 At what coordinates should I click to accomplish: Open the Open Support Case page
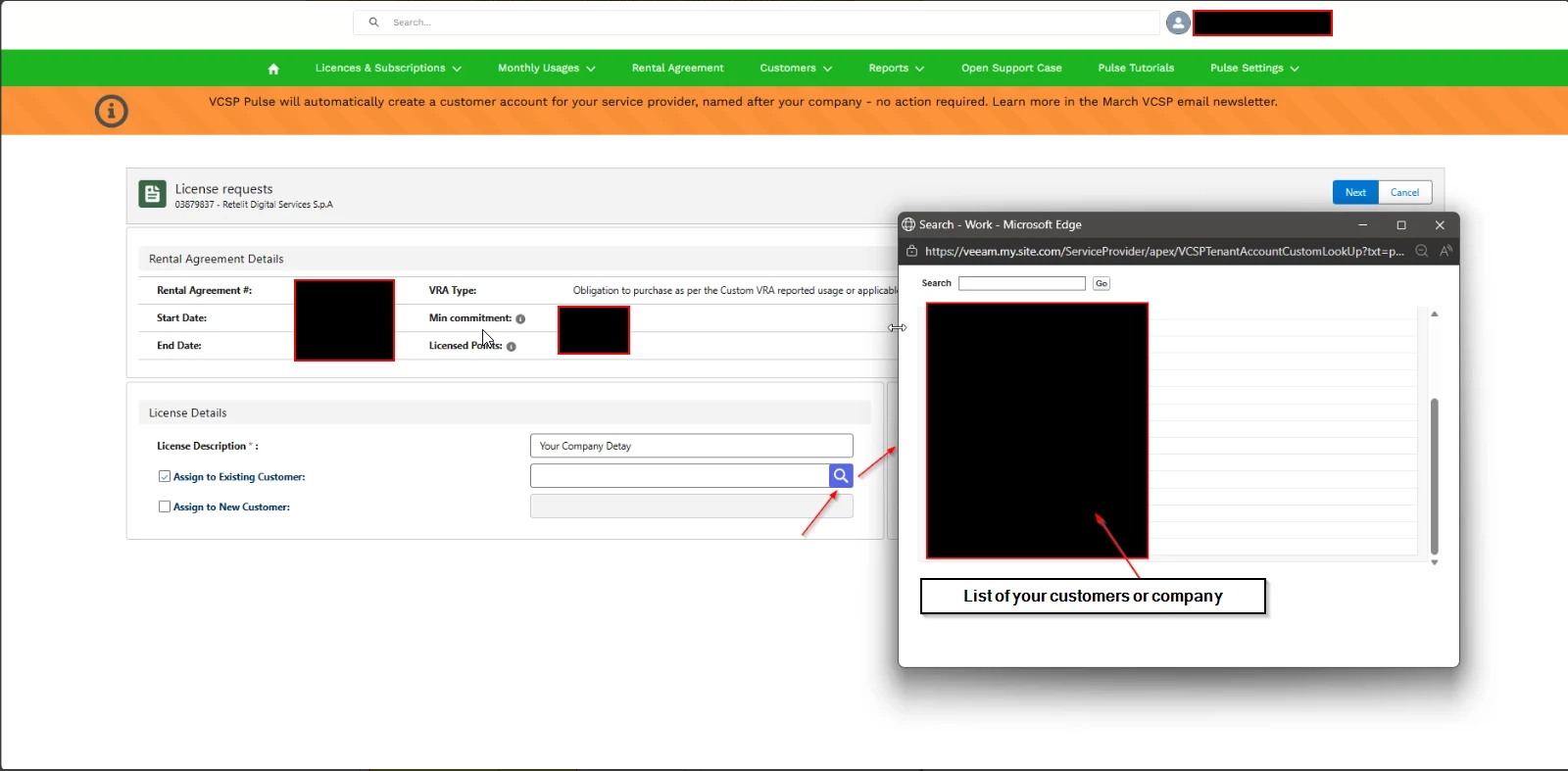coord(1011,69)
